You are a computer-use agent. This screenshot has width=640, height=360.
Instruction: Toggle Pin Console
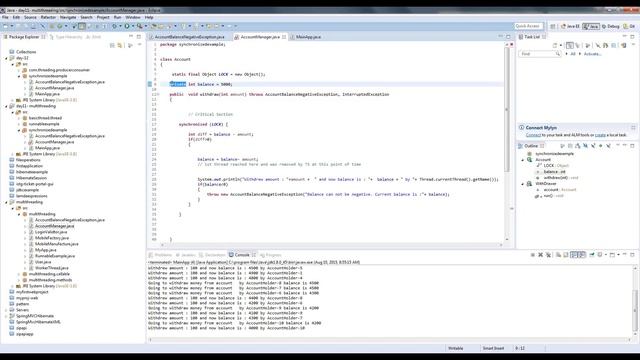tap(591, 255)
